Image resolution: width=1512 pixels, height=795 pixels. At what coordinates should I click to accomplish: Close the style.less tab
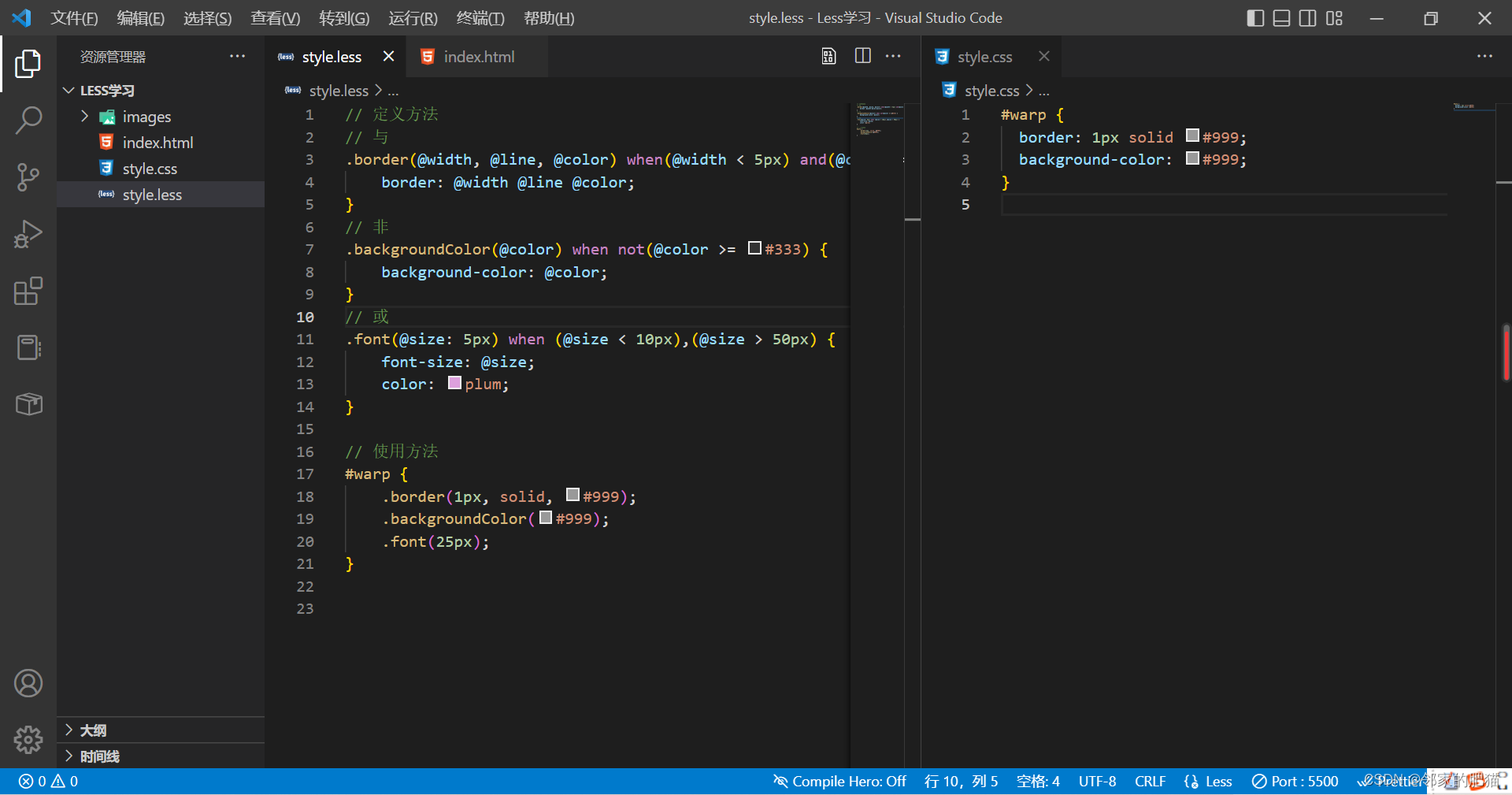pyautogui.click(x=388, y=56)
